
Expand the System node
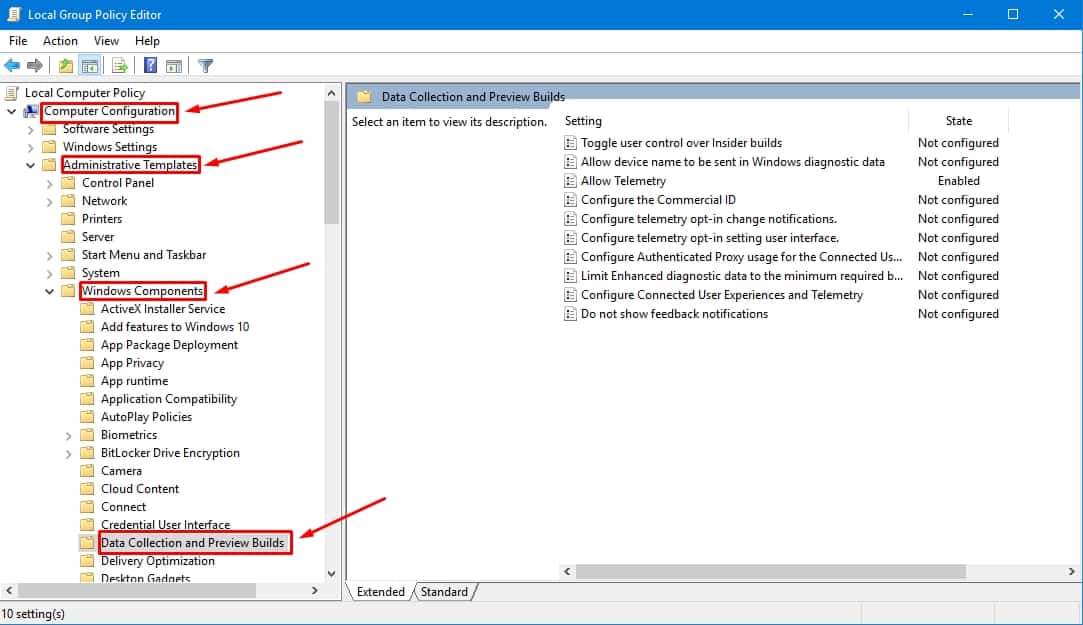(x=49, y=273)
